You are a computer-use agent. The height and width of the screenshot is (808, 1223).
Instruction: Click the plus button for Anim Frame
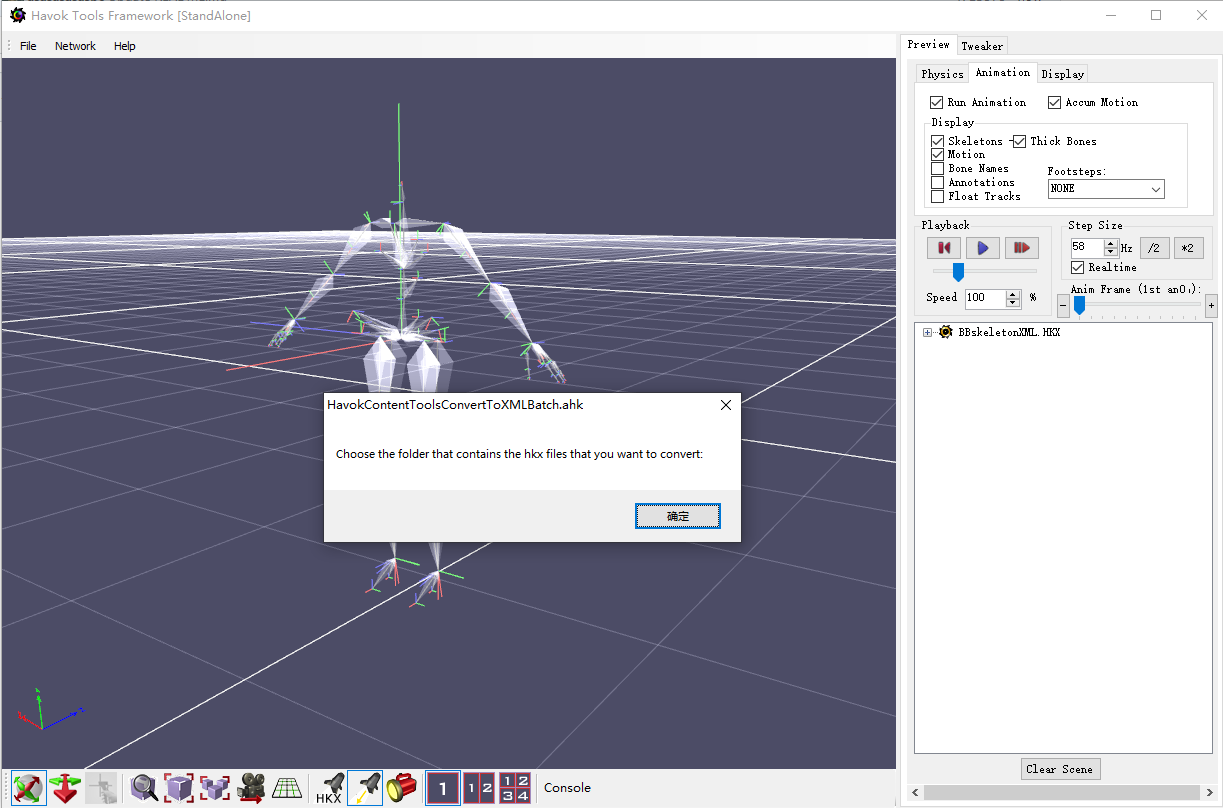click(x=1211, y=306)
